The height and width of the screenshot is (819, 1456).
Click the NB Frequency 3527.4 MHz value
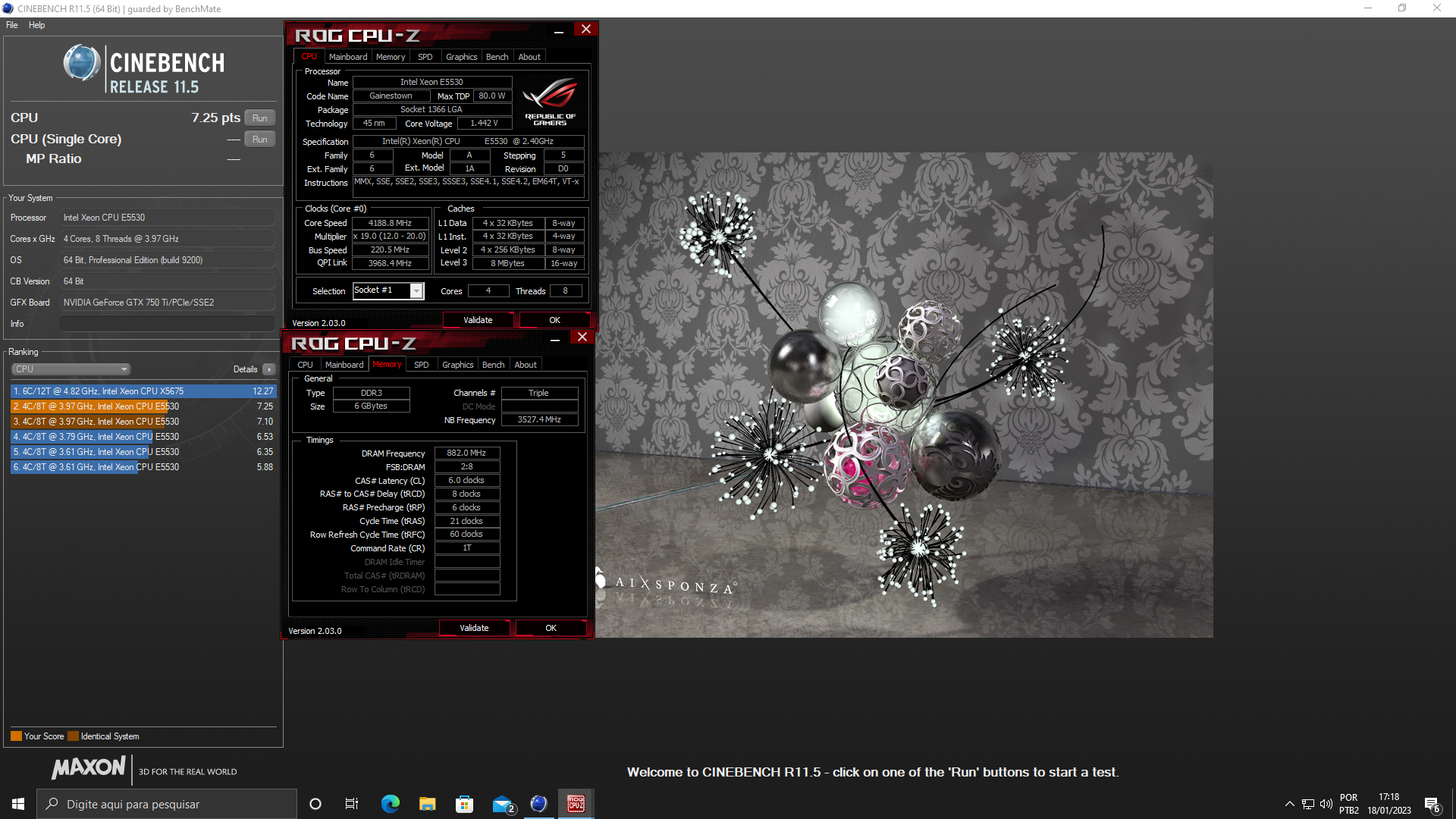click(x=539, y=419)
